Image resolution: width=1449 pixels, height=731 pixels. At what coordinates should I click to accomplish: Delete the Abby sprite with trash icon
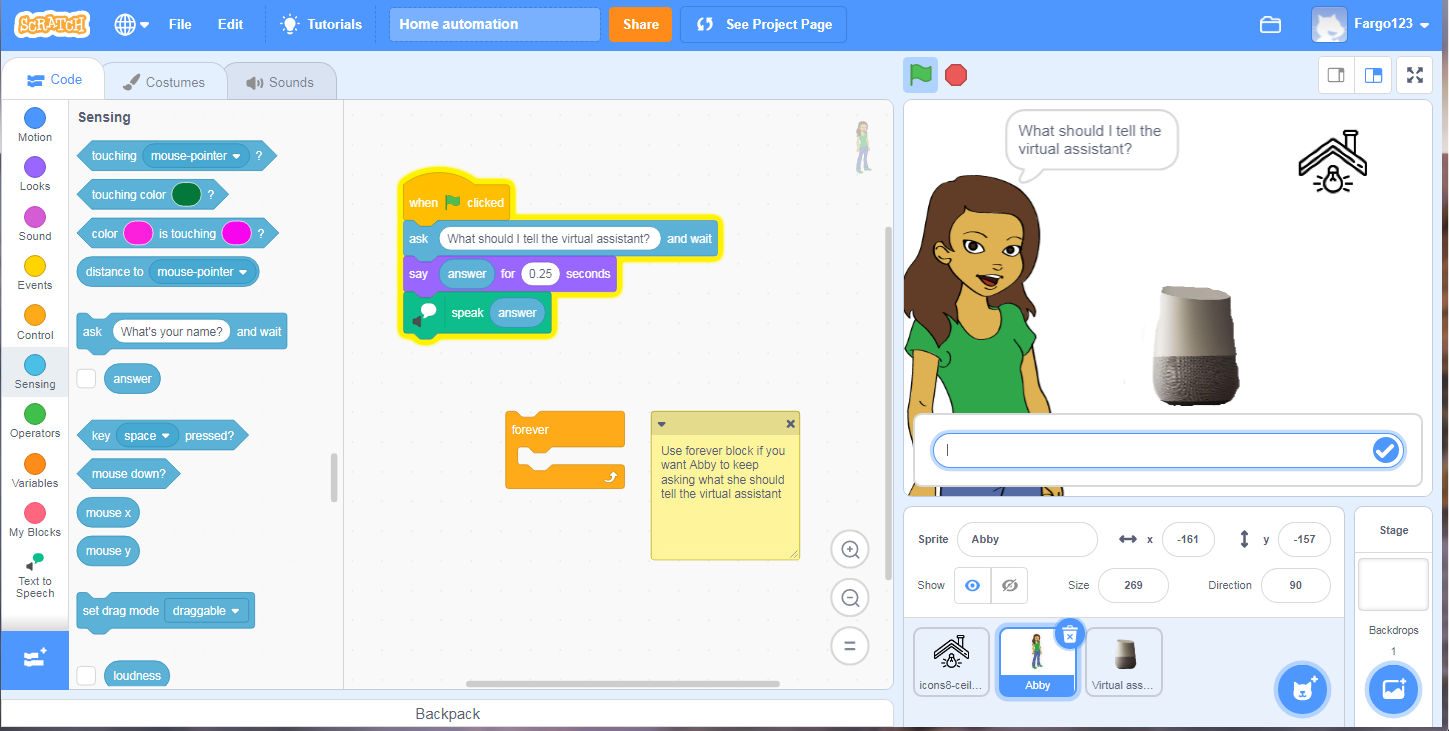[x=1069, y=634]
